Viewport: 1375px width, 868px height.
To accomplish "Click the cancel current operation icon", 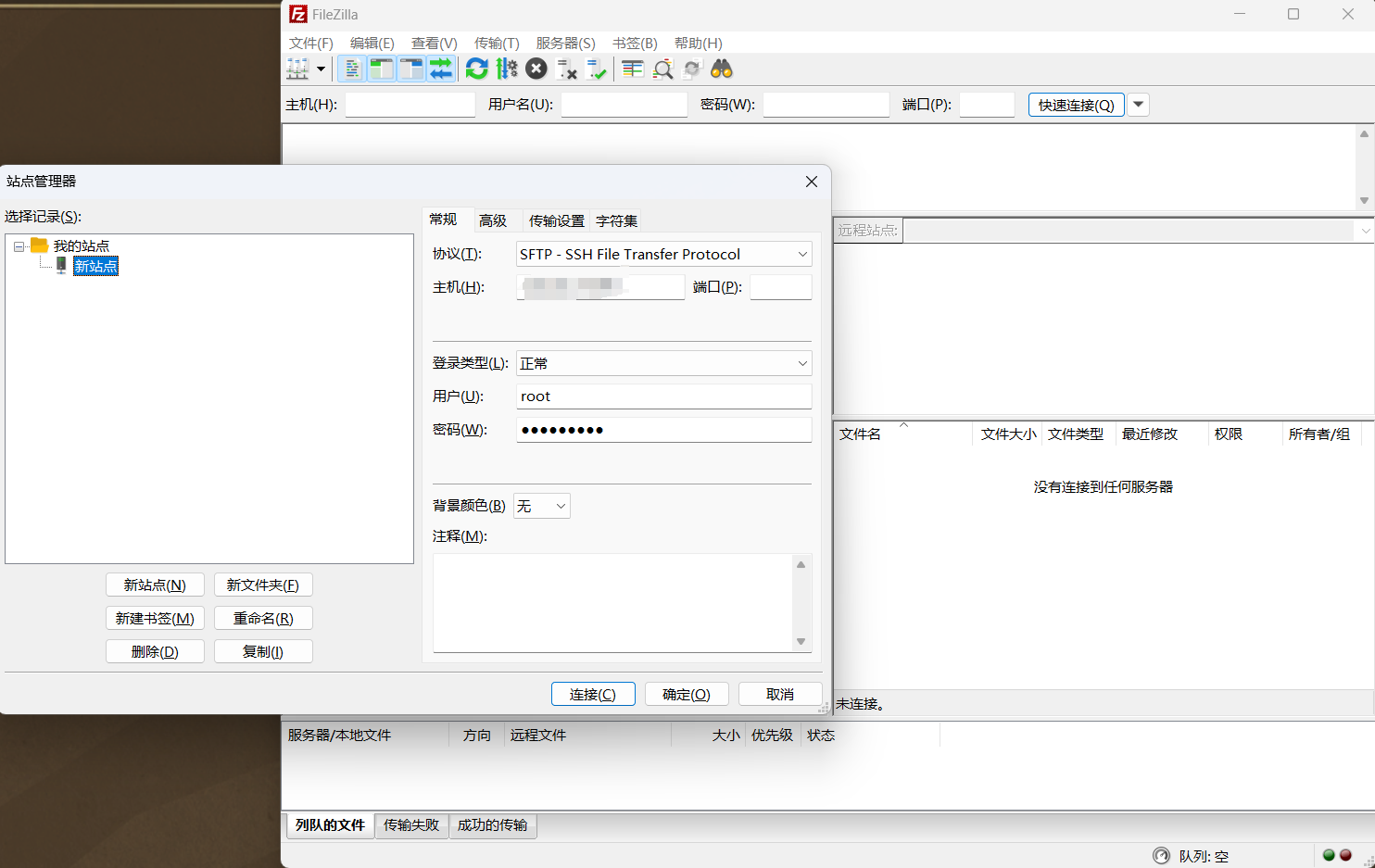I will pyautogui.click(x=536, y=69).
